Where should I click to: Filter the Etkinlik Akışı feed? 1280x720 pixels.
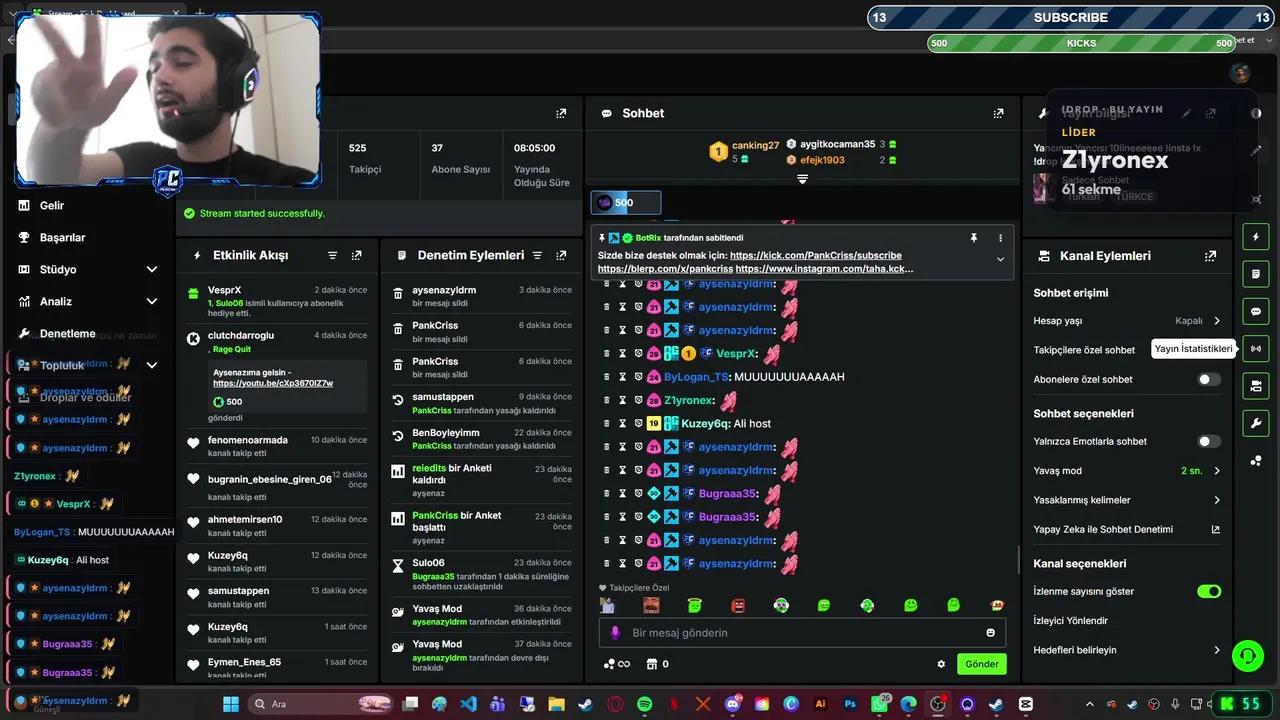333,256
